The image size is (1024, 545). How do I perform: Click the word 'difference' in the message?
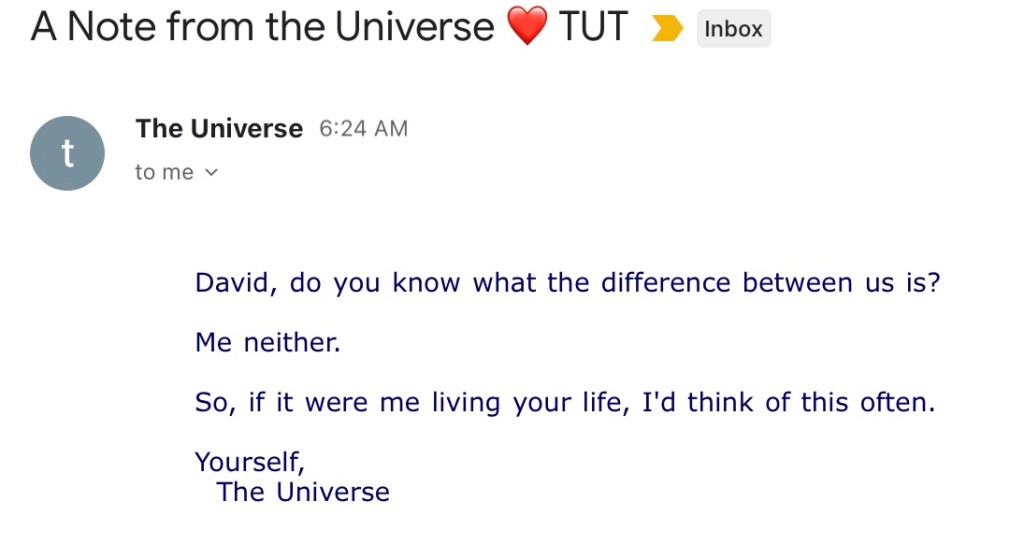(x=666, y=283)
